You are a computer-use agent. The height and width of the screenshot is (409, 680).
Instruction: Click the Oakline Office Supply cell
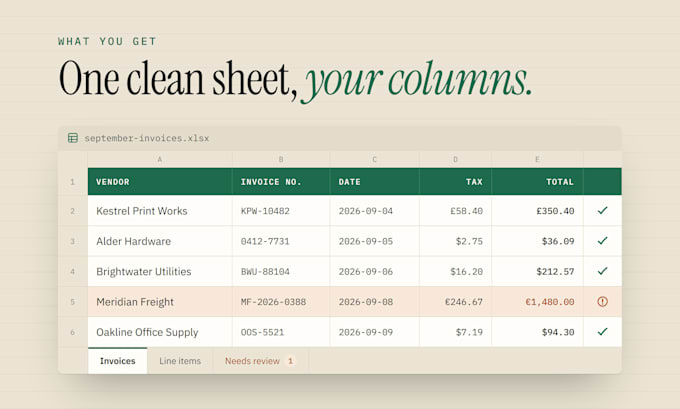[160, 332]
